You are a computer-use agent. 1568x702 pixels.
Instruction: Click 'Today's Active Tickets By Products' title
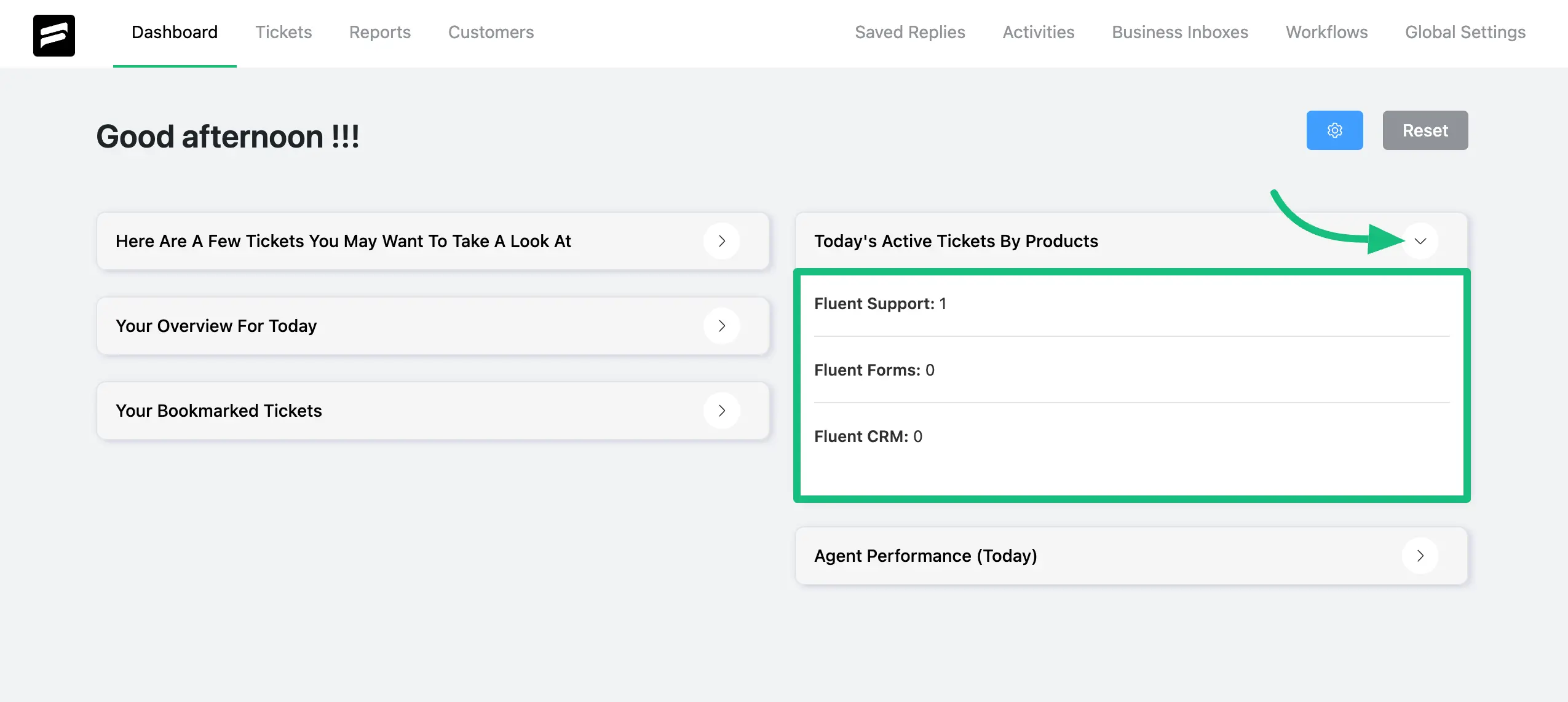tap(956, 241)
